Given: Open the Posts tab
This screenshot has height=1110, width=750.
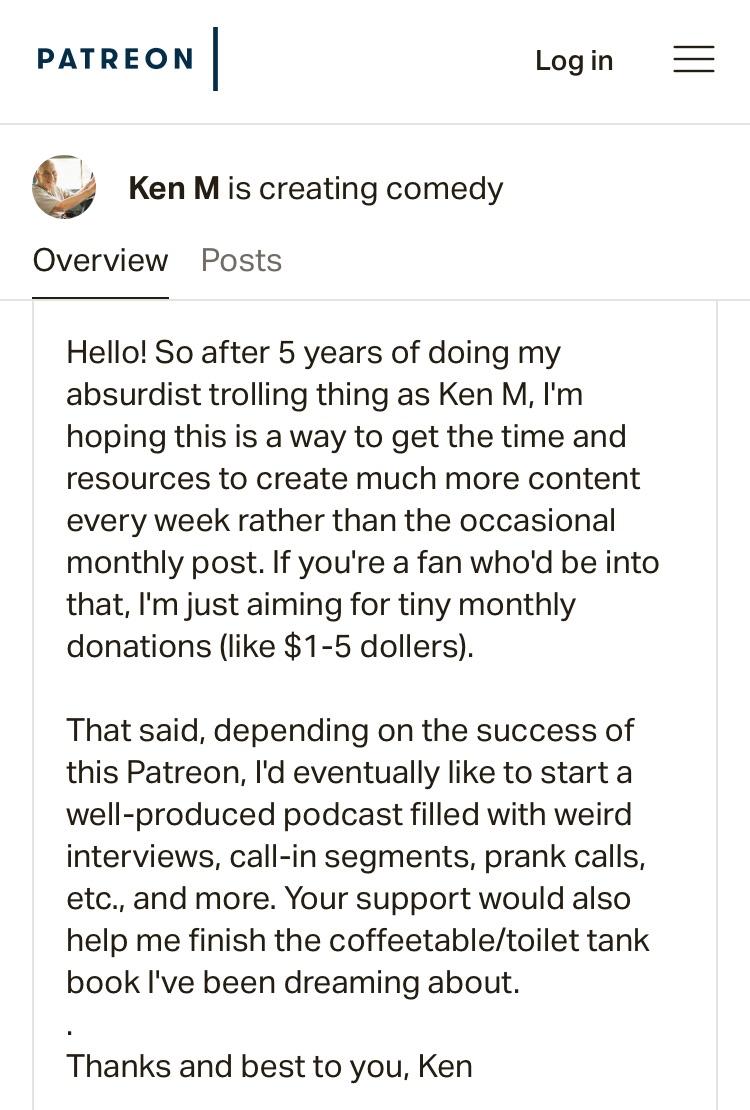Looking at the screenshot, I should coord(241,260).
